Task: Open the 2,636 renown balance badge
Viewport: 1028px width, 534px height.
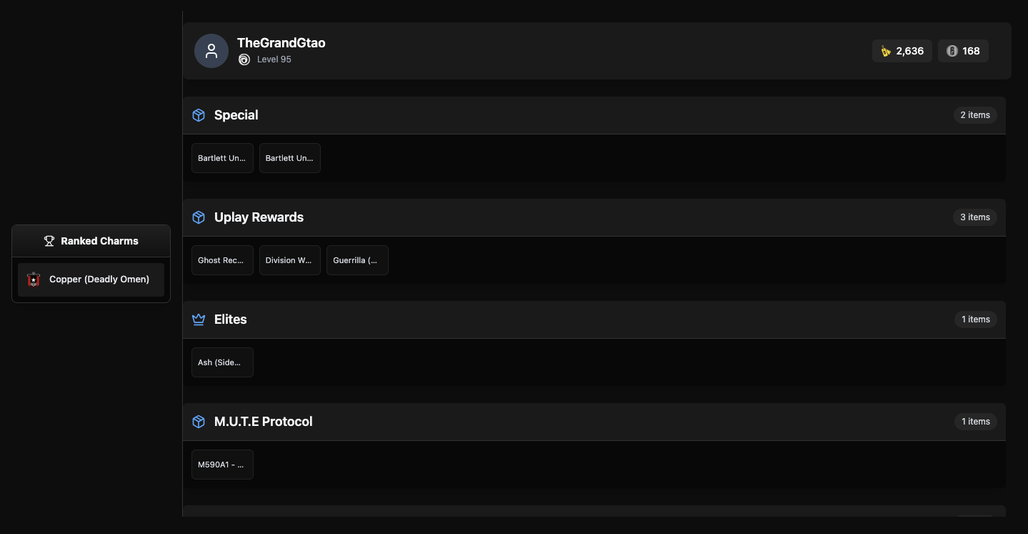Action: point(902,51)
